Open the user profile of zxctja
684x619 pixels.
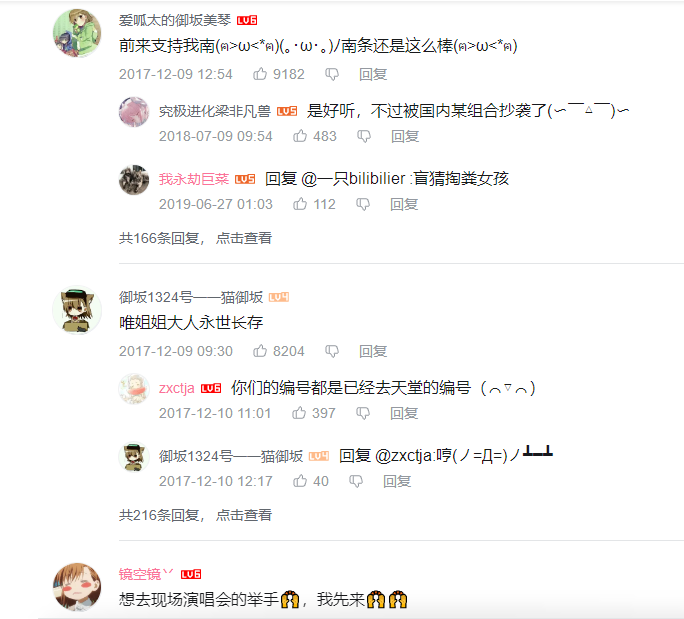(x=177, y=388)
